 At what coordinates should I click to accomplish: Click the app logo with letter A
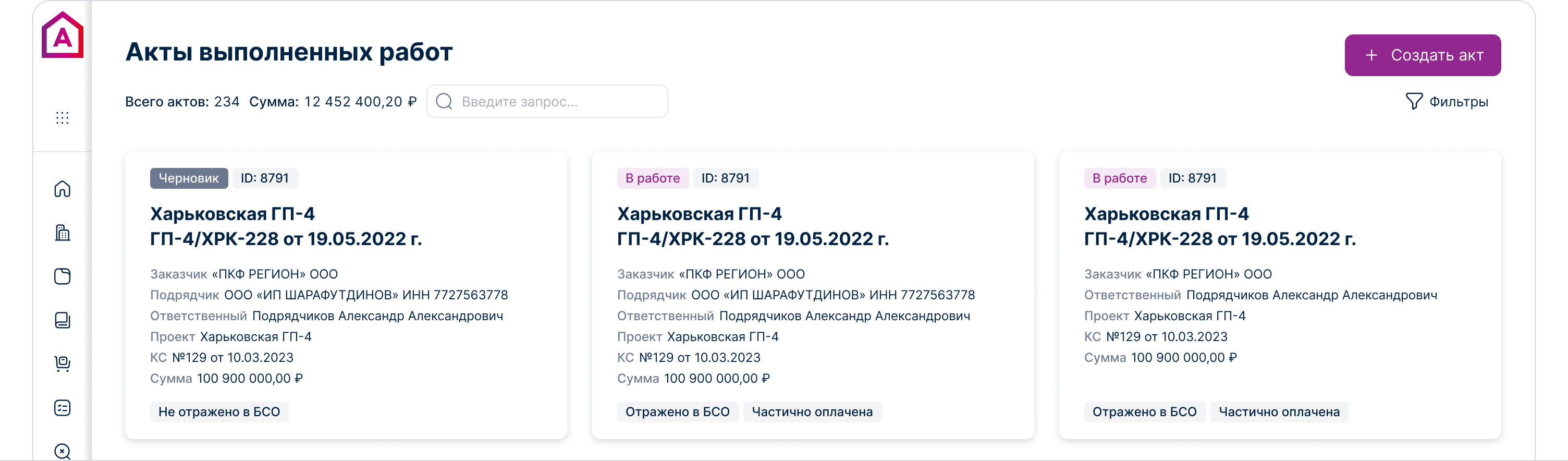pyautogui.click(x=62, y=36)
